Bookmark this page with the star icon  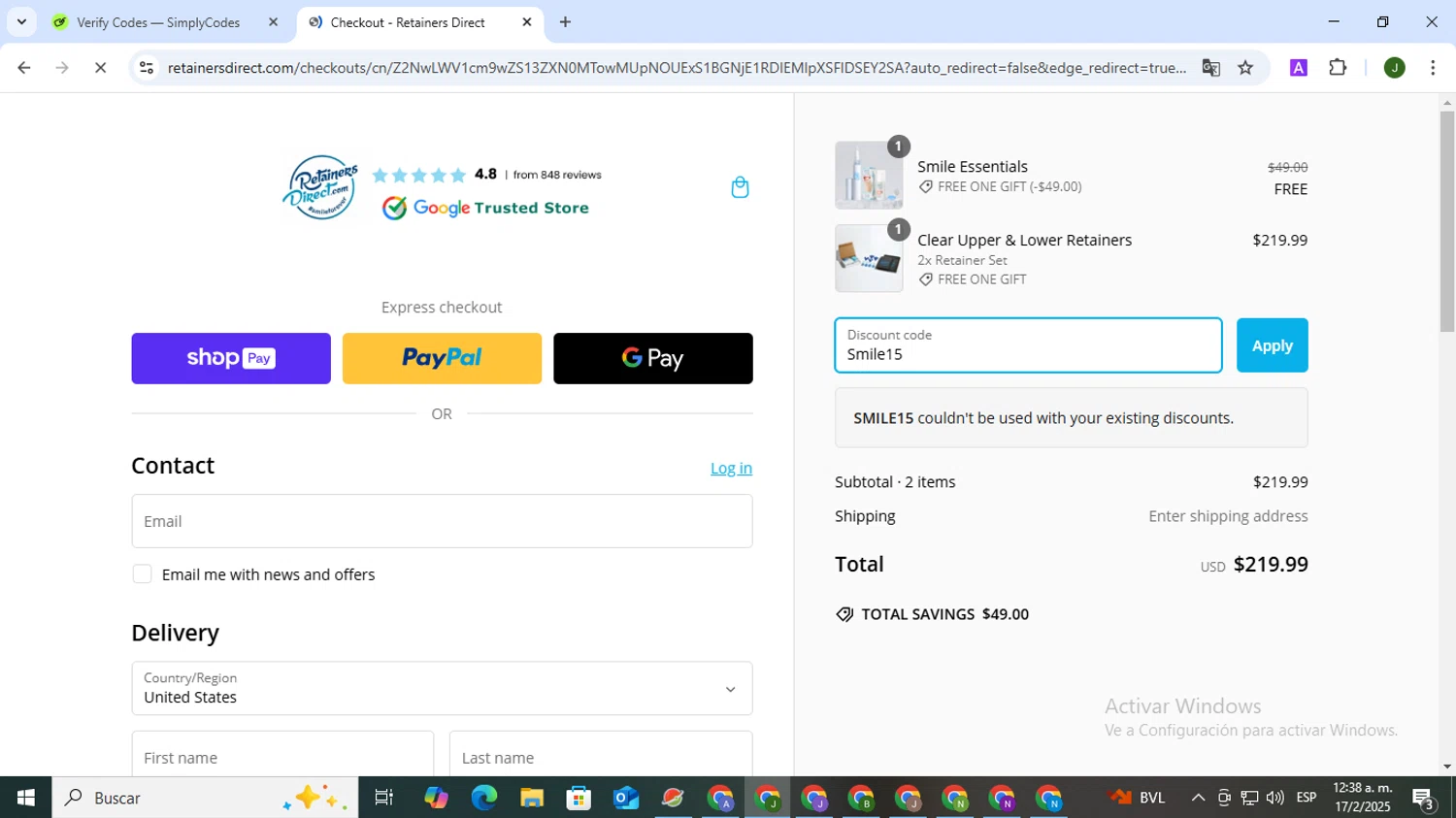click(1245, 68)
